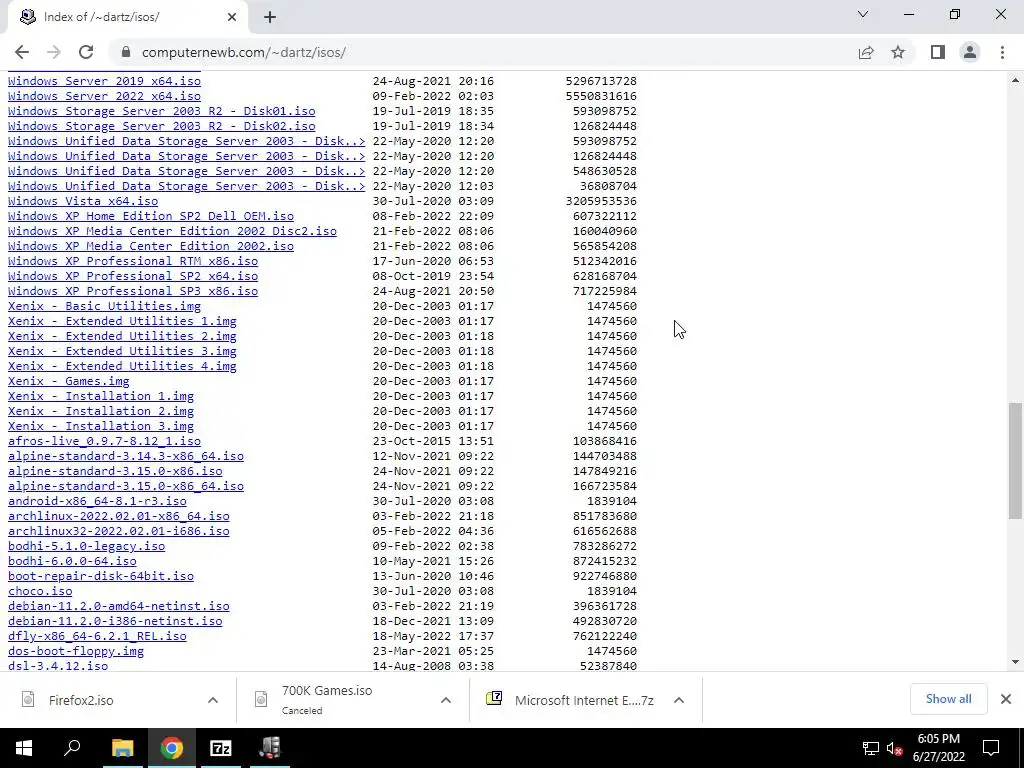Open Microsoft Internet E....7z download options chevron
This screenshot has height=768, width=1024.
pyautogui.click(x=679, y=700)
